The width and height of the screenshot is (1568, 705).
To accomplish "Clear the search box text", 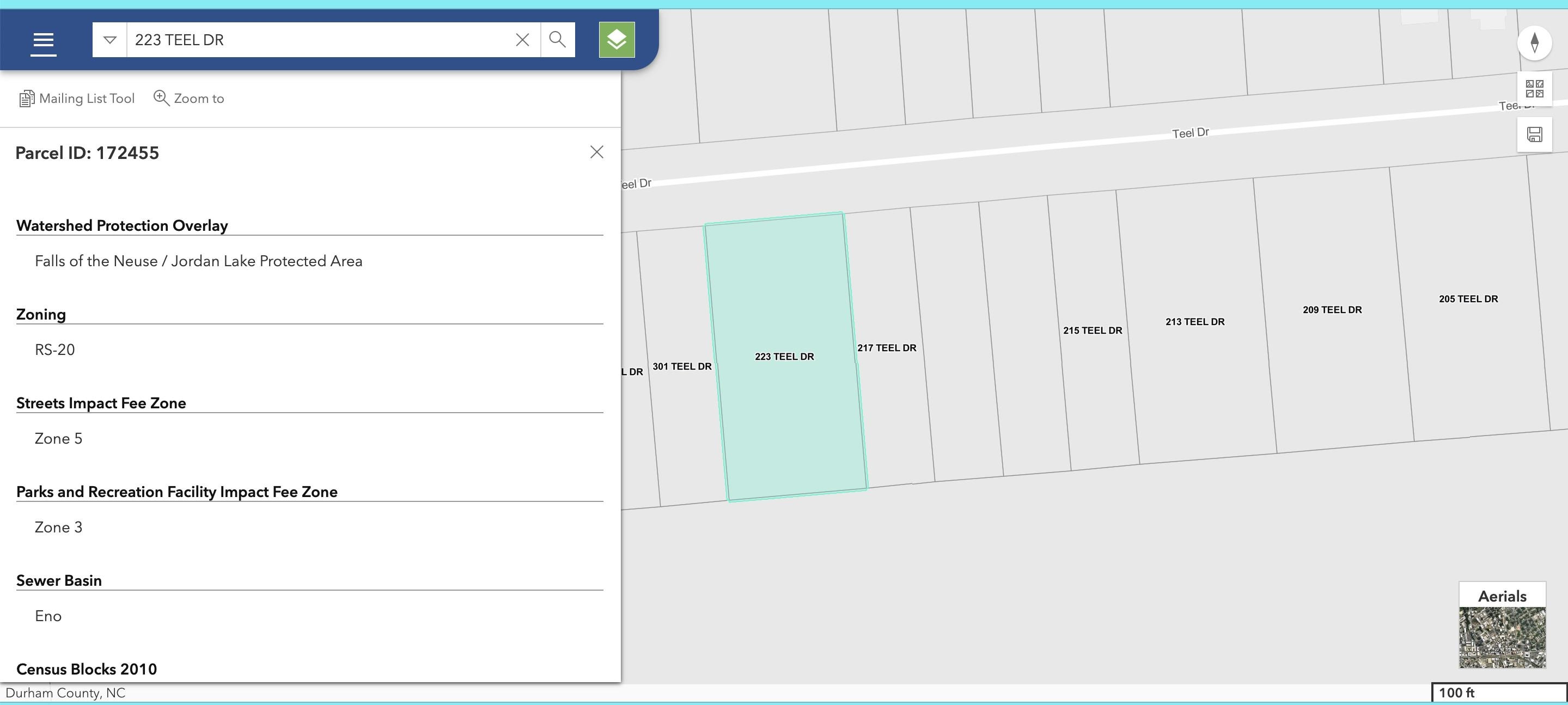I will (x=522, y=40).
